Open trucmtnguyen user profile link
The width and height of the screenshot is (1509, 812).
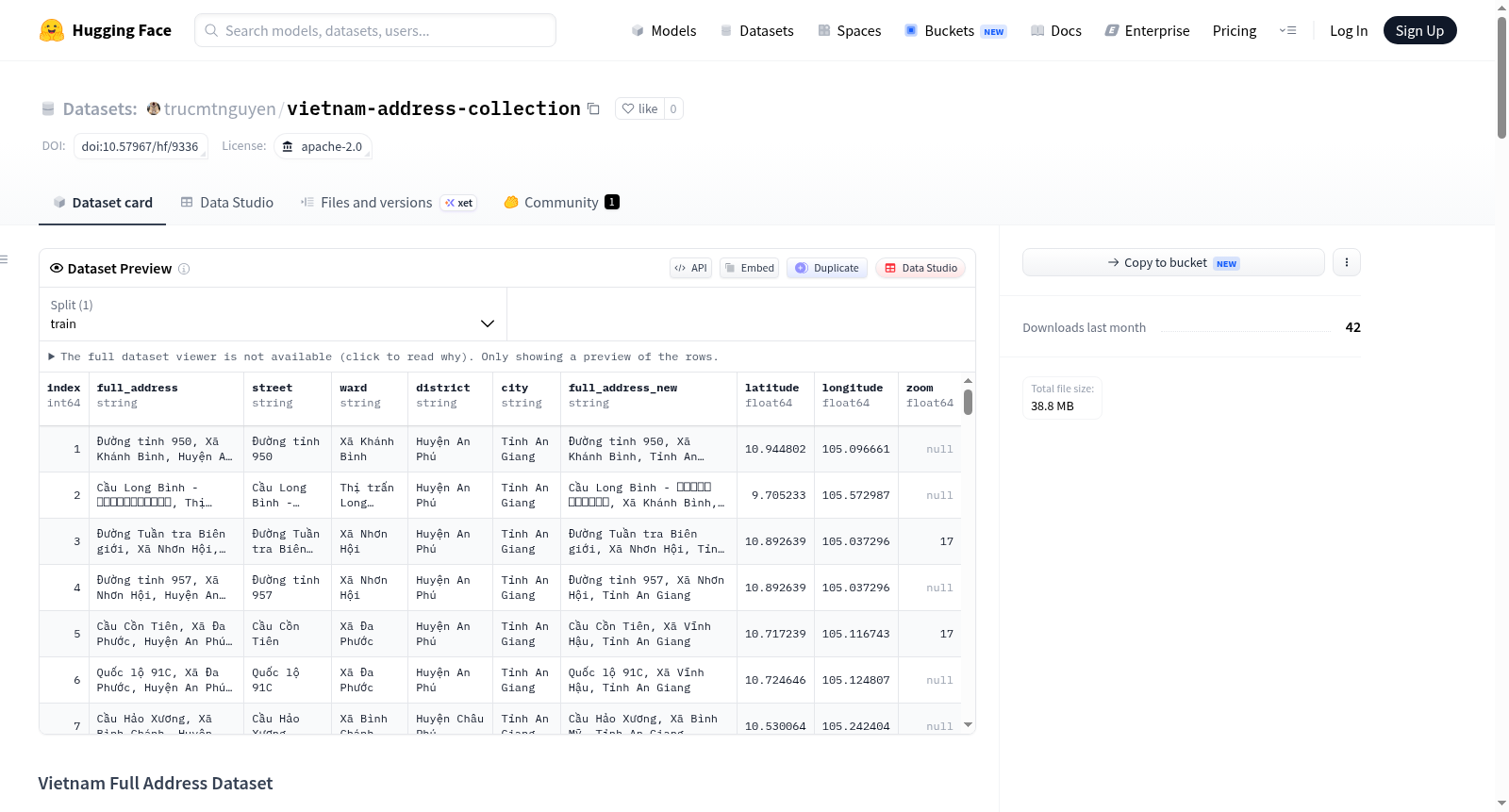(220, 108)
